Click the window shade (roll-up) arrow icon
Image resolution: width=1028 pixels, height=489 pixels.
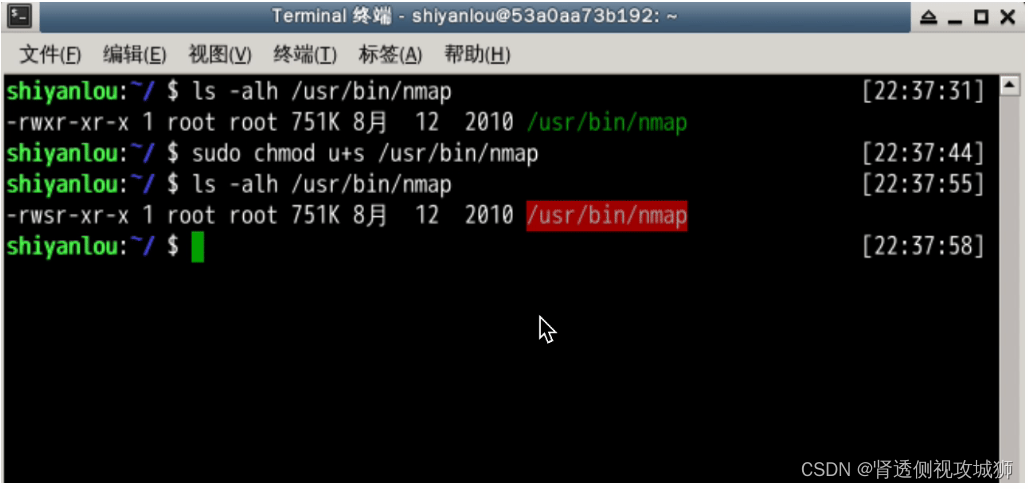[928, 17]
